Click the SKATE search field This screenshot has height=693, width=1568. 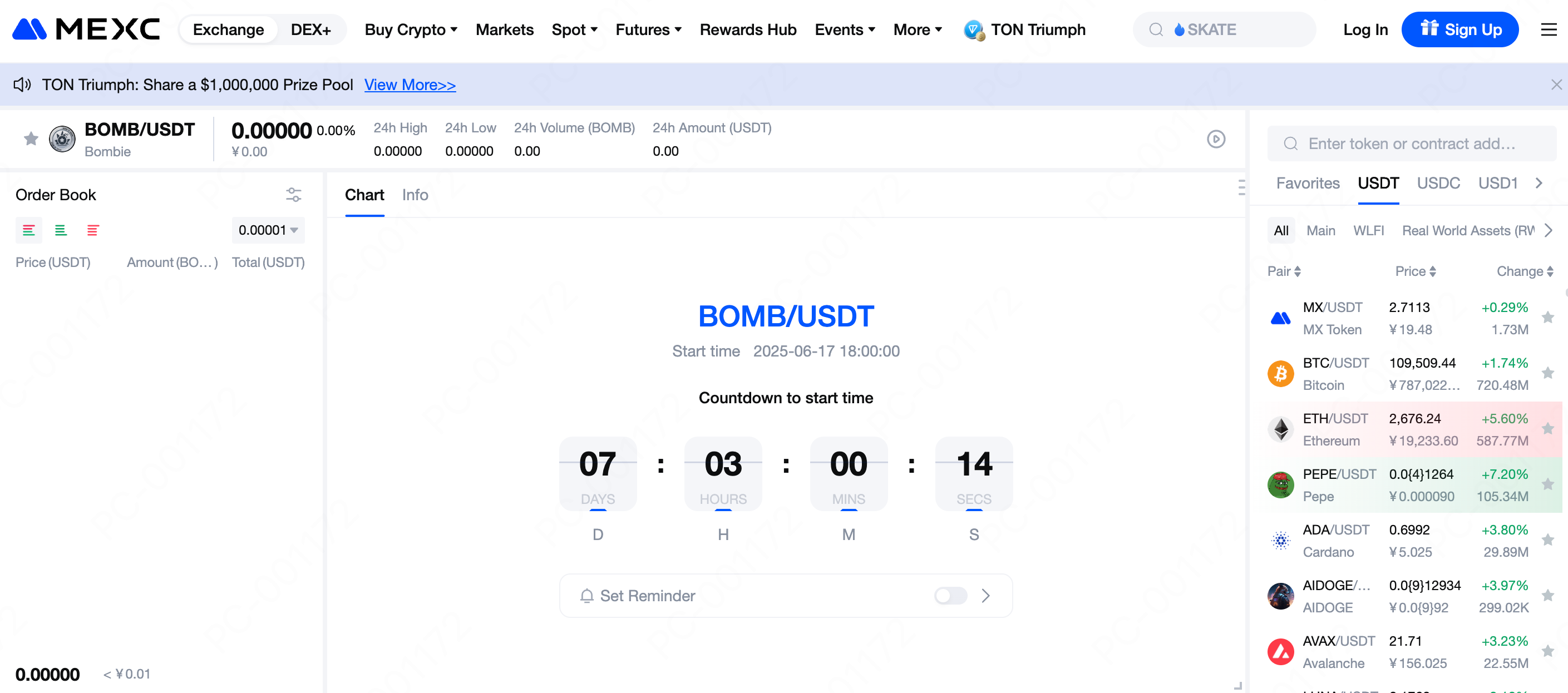point(1224,30)
